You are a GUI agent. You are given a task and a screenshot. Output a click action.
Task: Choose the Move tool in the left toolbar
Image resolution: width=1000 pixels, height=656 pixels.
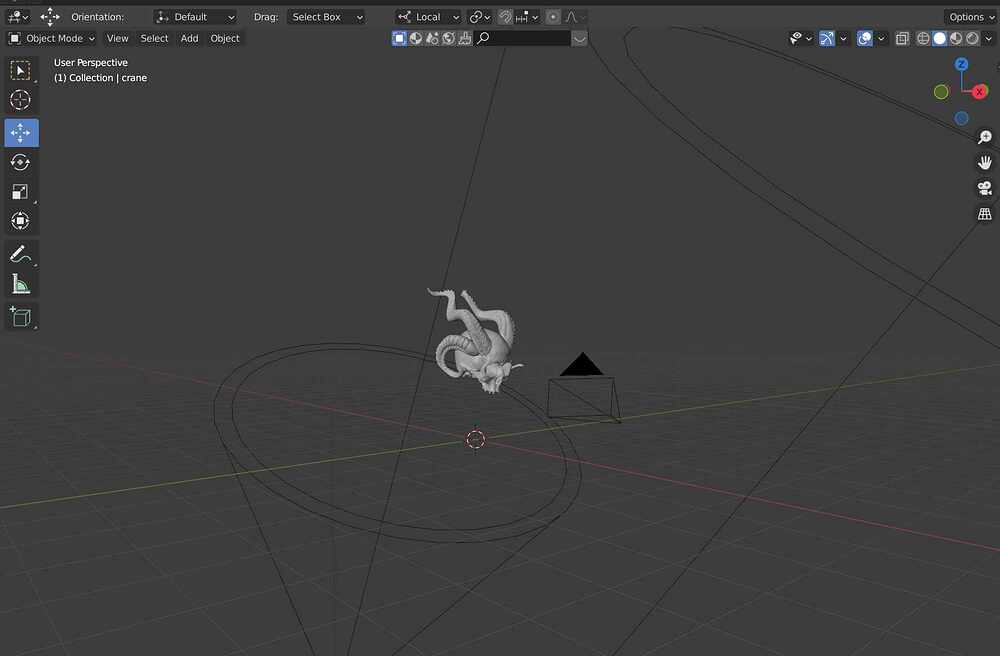point(21,133)
